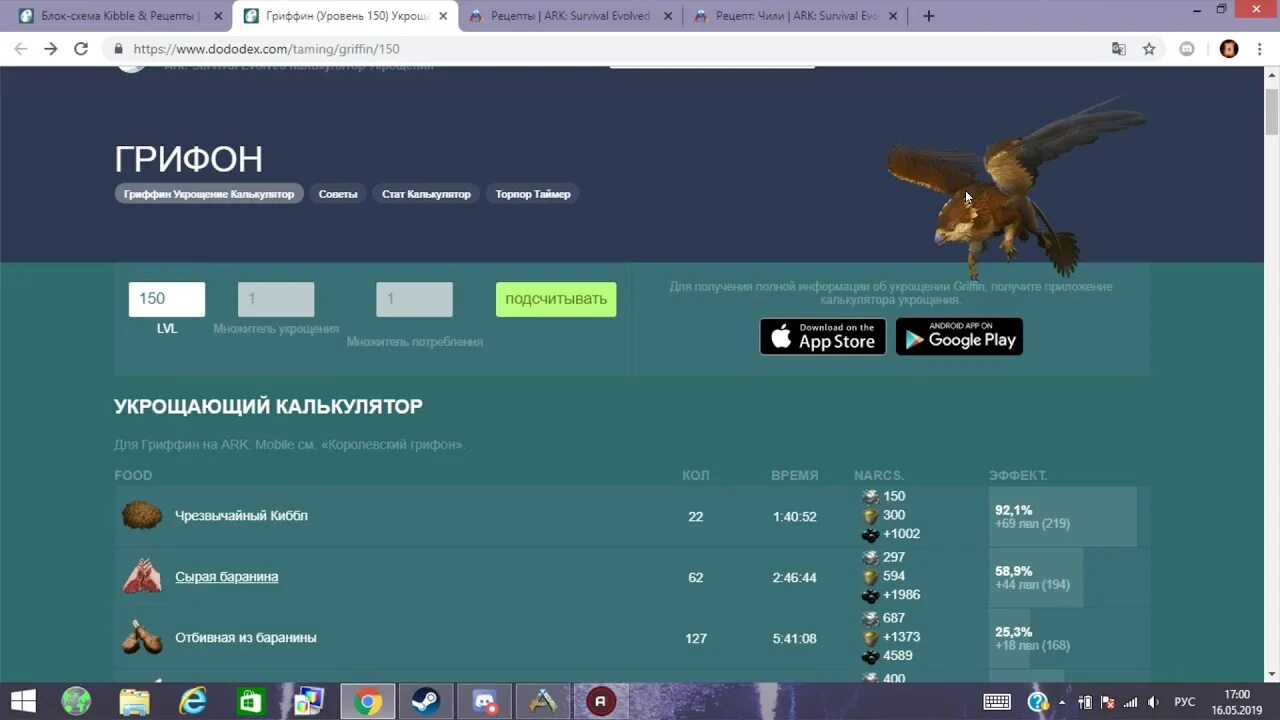Click the volume speaker tray icon
The height and width of the screenshot is (720, 1280).
tap(1153, 702)
